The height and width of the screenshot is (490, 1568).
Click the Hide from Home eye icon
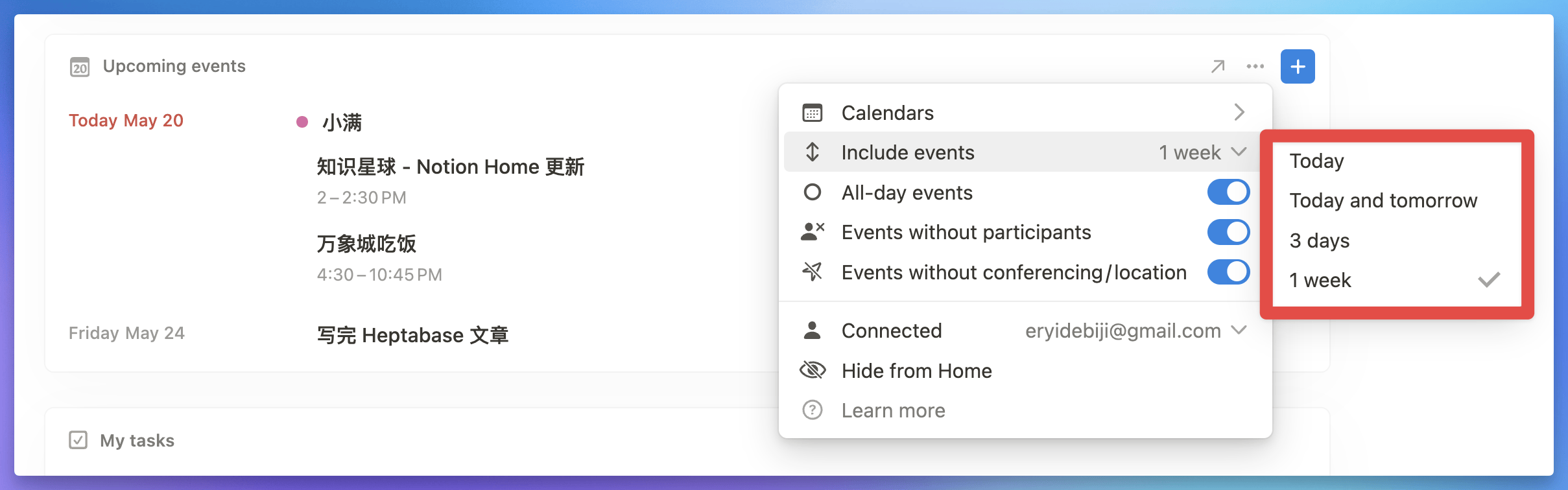[813, 370]
